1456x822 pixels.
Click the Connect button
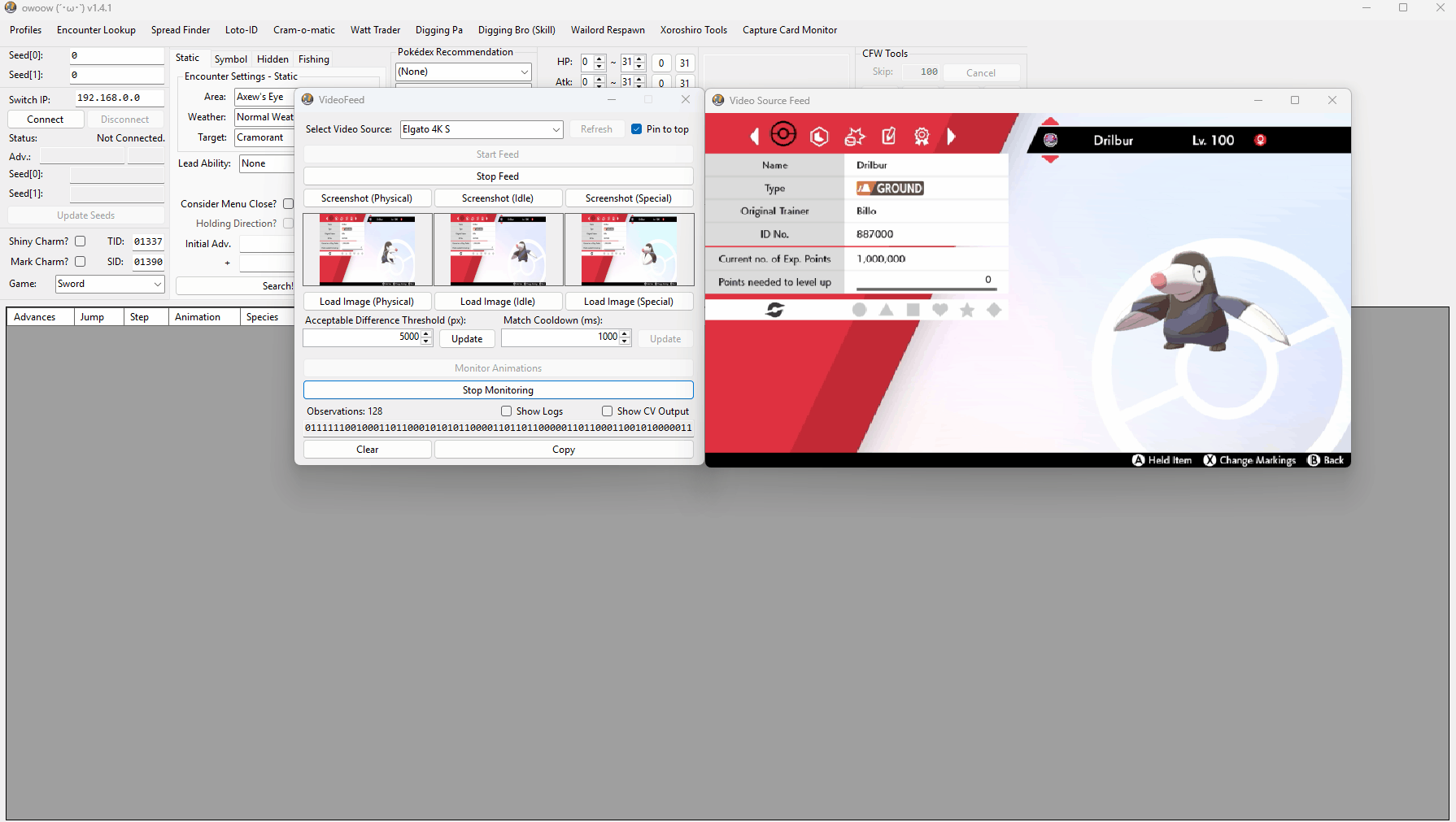pyautogui.click(x=46, y=120)
